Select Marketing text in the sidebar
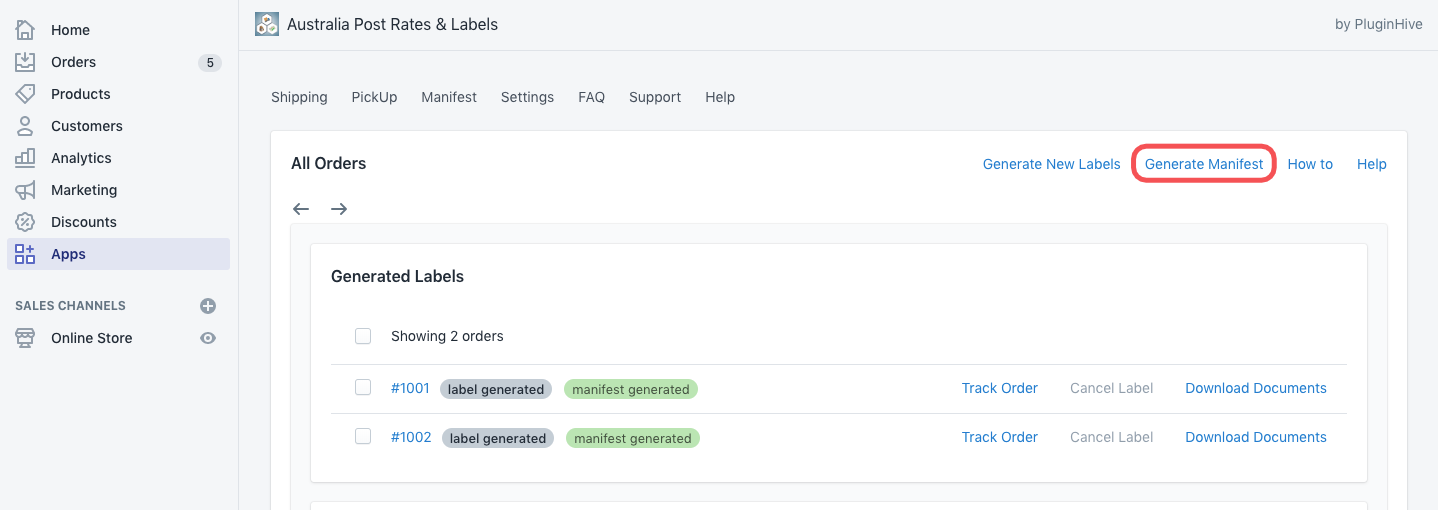Screen dimensions: 1438x510 [84, 190]
